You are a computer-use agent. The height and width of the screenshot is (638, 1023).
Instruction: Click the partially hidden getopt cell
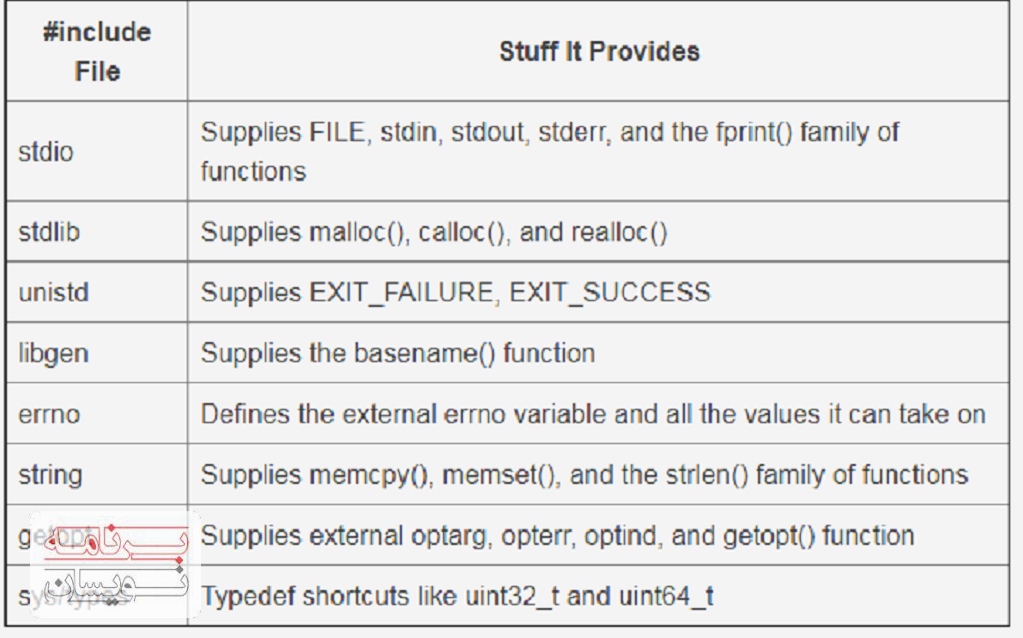(x=97, y=535)
